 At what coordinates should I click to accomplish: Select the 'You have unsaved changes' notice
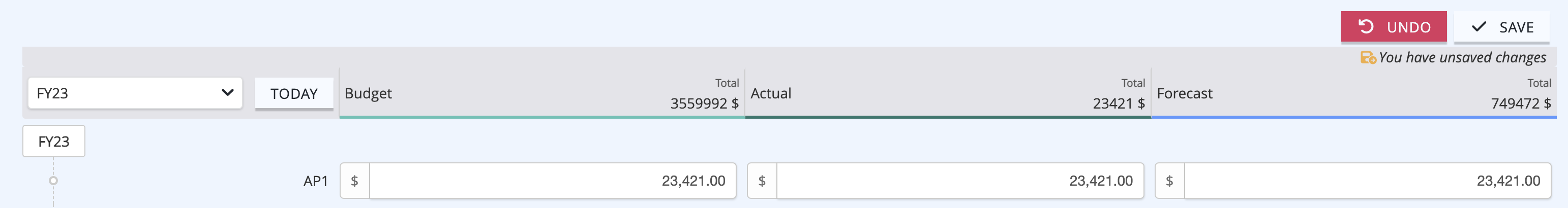click(x=1462, y=57)
